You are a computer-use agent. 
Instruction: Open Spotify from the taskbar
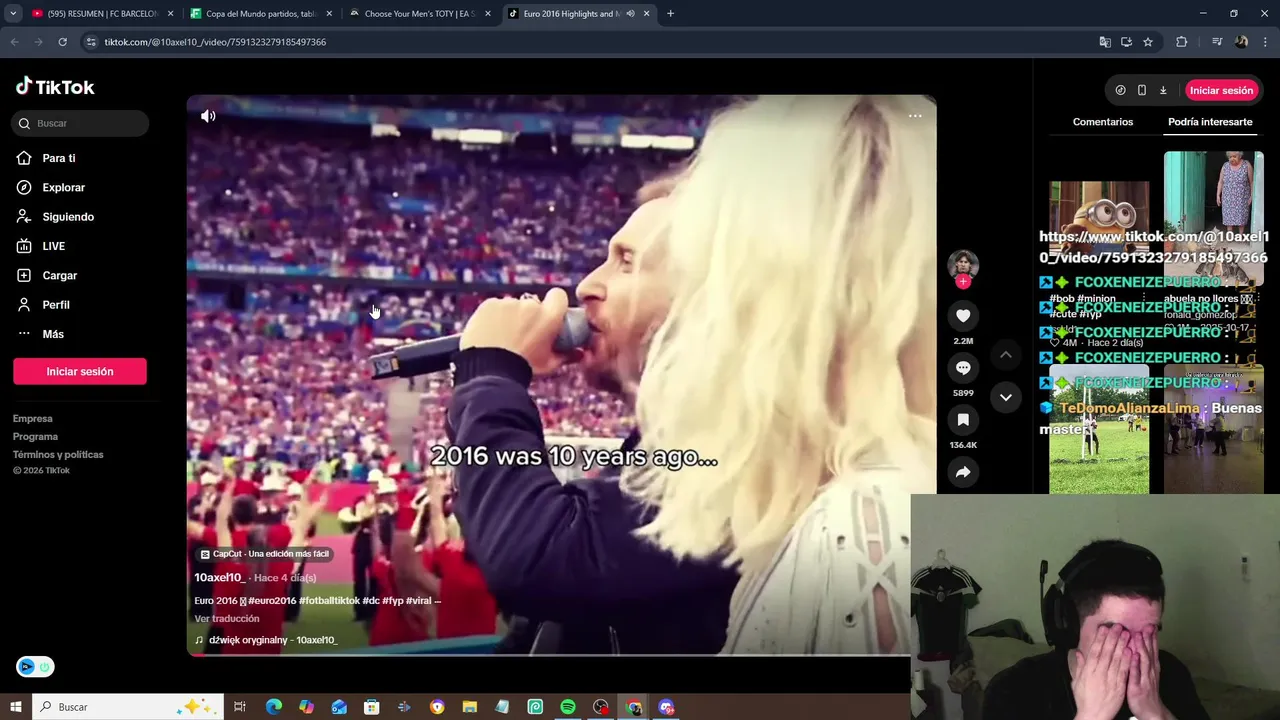point(568,707)
